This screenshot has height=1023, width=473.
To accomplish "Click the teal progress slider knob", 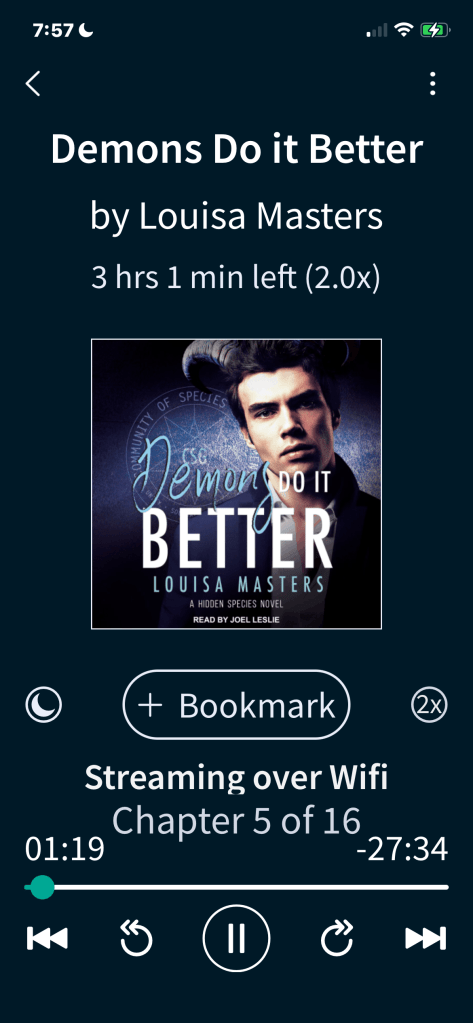I will [x=42, y=887].
